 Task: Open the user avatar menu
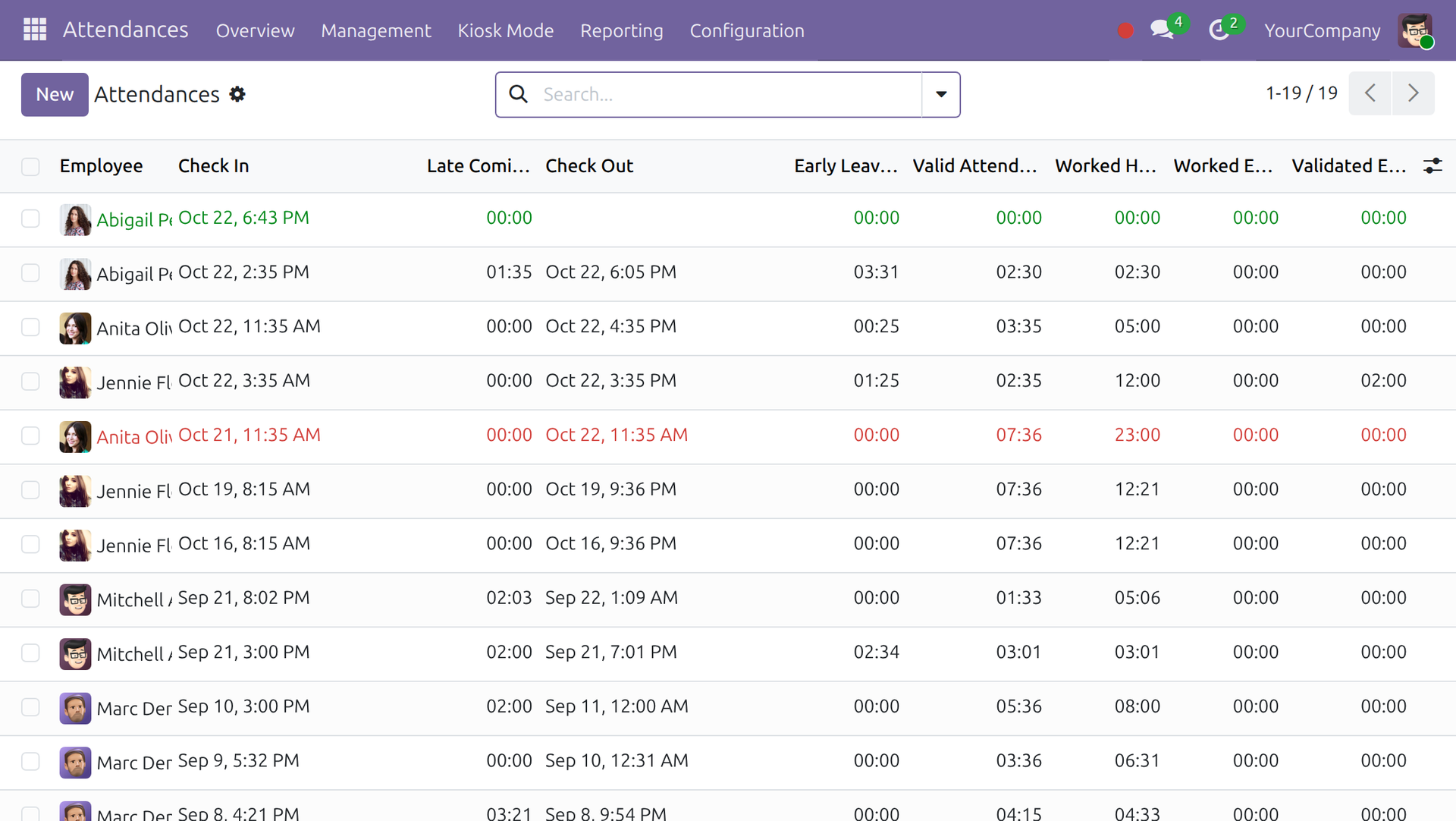pos(1415,30)
